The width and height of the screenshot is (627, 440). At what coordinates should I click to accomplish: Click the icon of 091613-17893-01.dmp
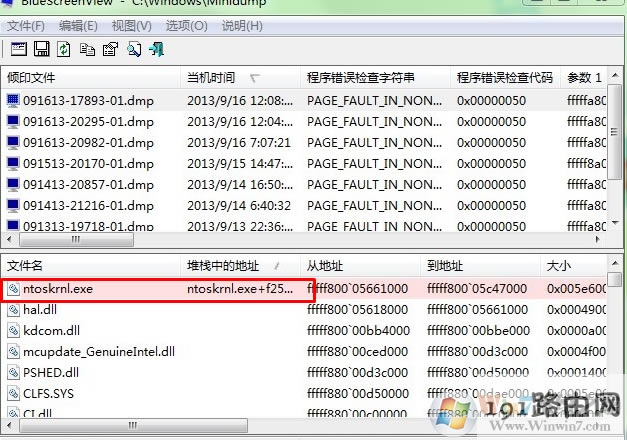[13, 100]
